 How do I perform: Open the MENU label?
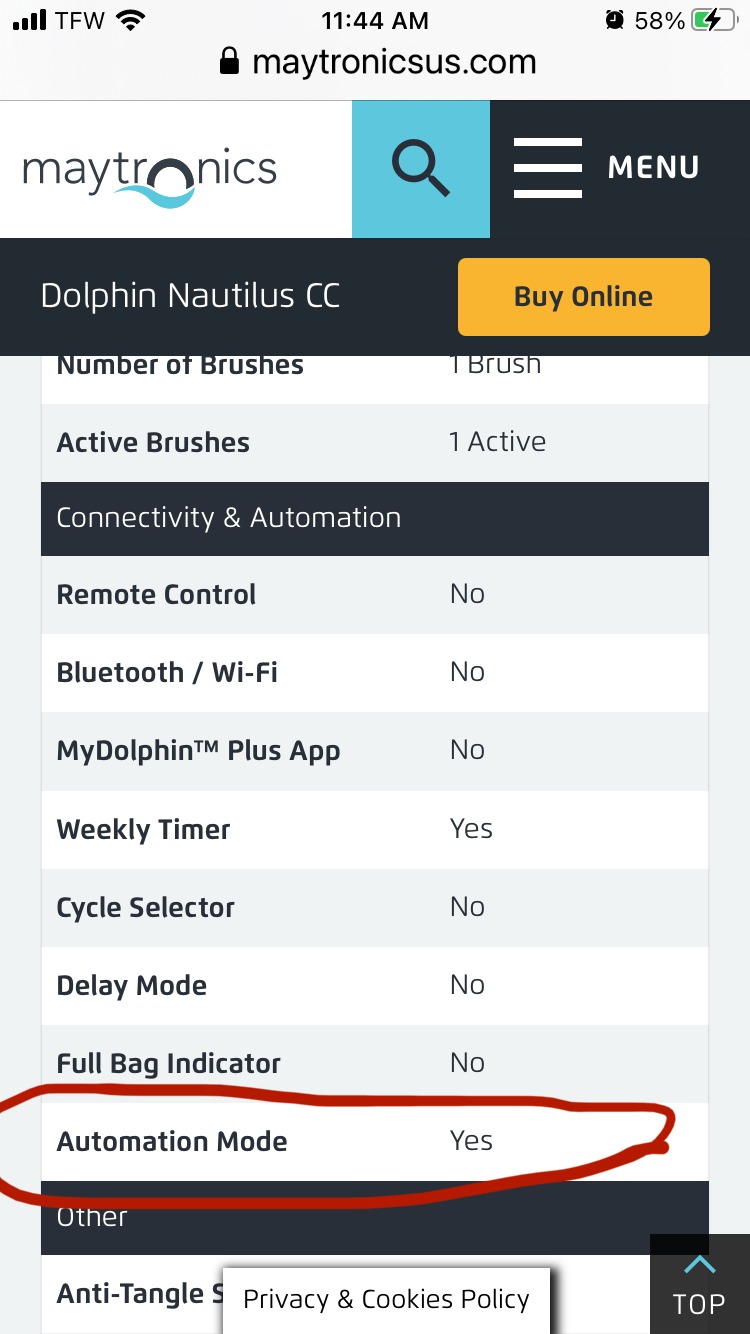click(654, 168)
